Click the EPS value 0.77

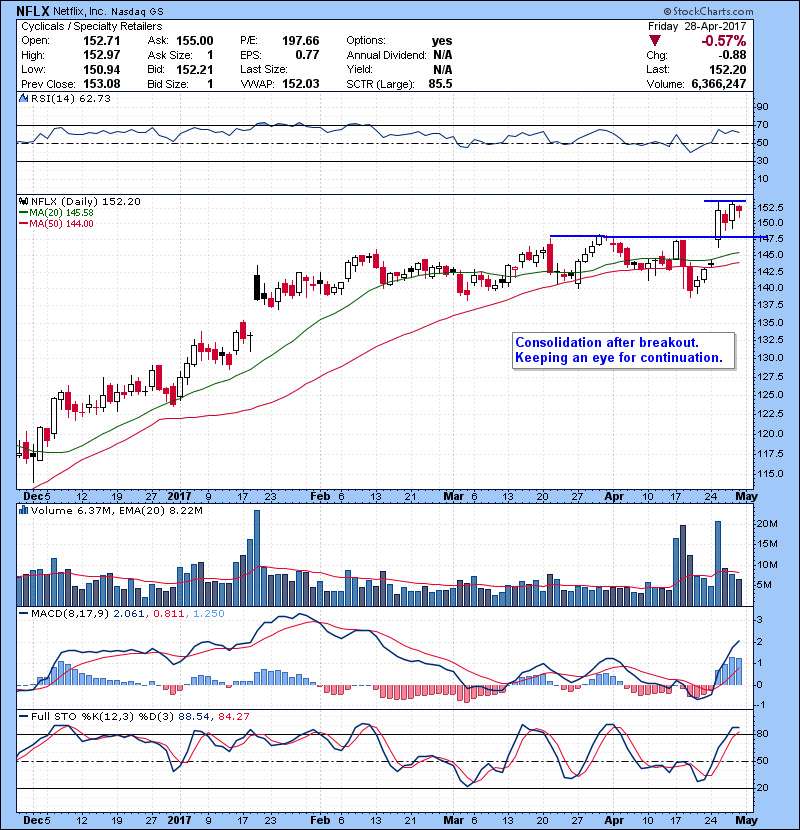pos(307,55)
